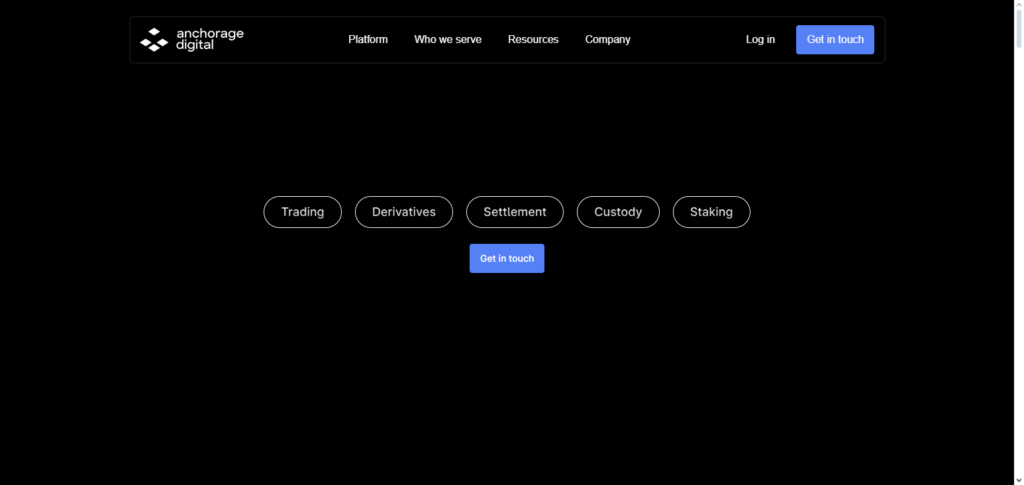1024x485 pixels.
Task: Expand the Who we serve menu
Action: tap(447, 40)
